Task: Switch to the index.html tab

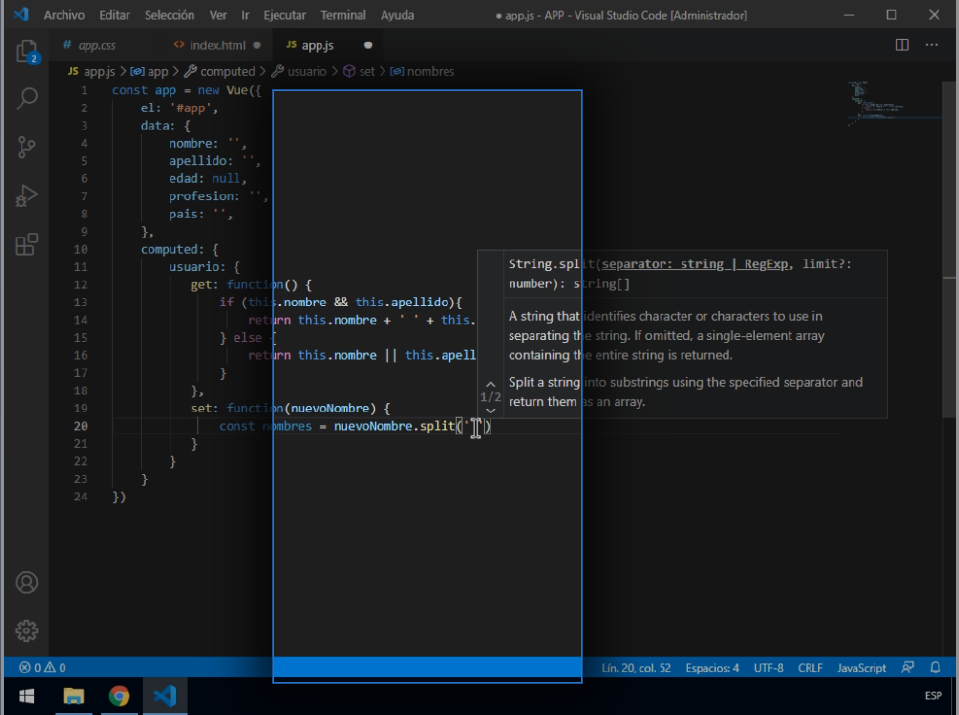Action: pyautogui.click(x=217, y=45)
